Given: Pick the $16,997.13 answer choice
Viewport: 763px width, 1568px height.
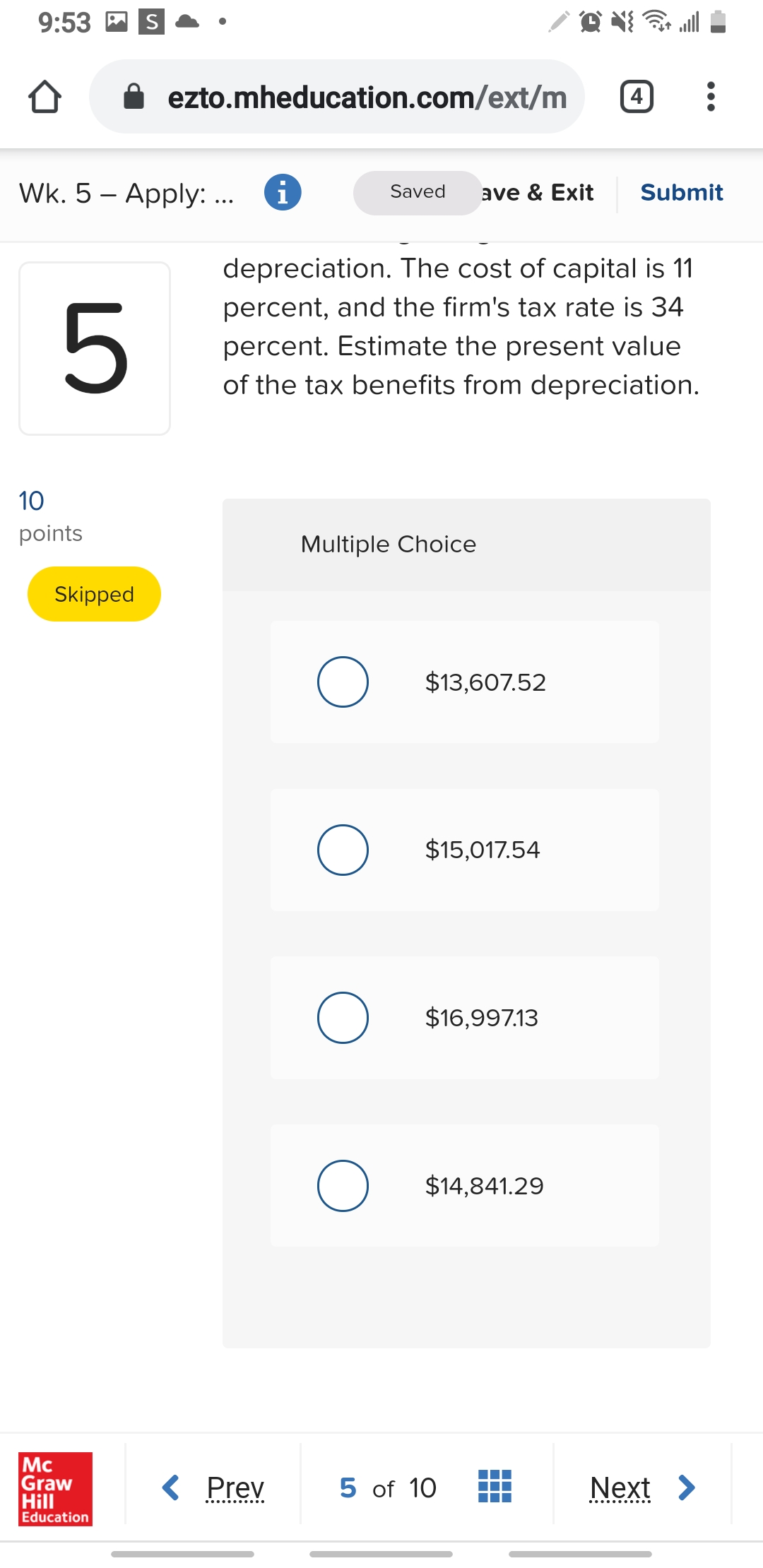Looking at the screenshot, I should [343, 1018].
